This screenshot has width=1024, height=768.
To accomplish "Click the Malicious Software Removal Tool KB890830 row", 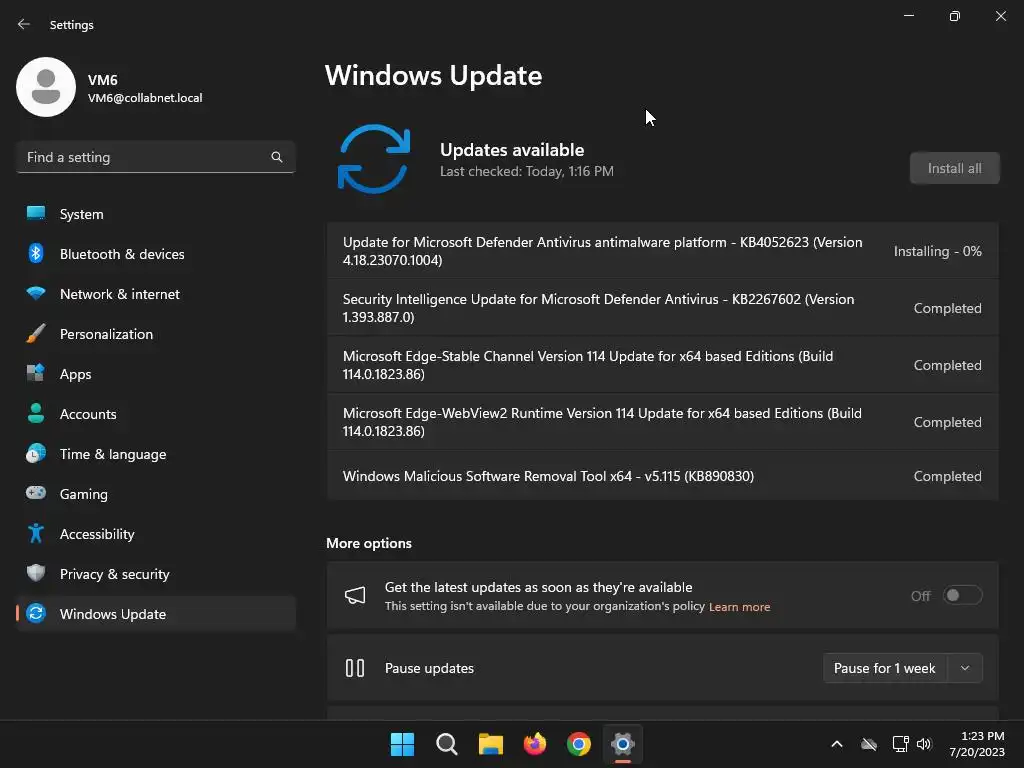I will pos(662,475).
